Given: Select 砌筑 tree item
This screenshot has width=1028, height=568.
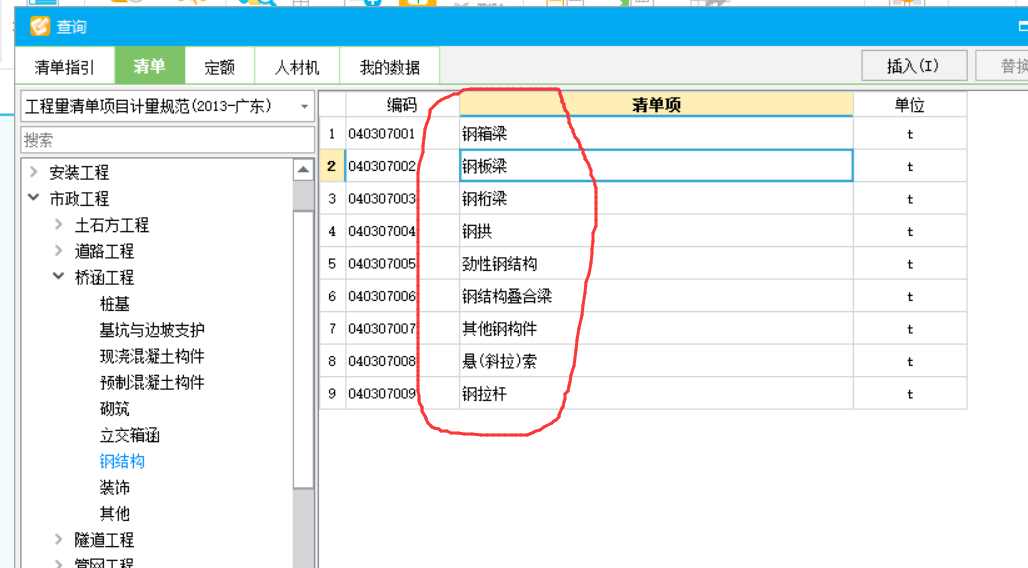Looking at the screenshot, I should pyautogui.click(x=115, y=409).
